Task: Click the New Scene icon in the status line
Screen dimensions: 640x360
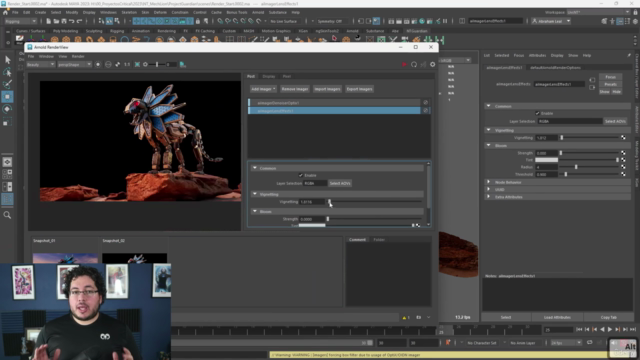Action: click(x=48, y=21)
